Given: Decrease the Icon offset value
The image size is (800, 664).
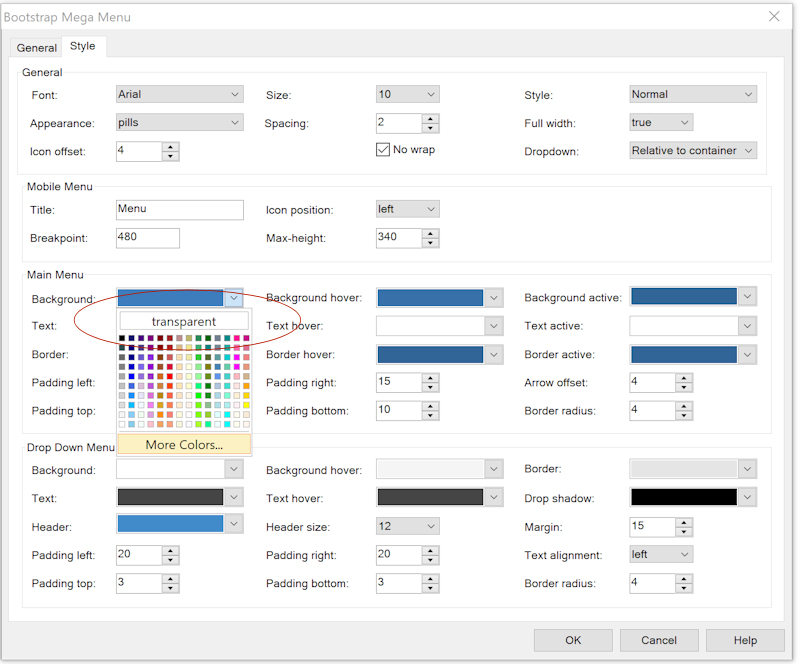Looking at the screenshot, I should (170, 156).
